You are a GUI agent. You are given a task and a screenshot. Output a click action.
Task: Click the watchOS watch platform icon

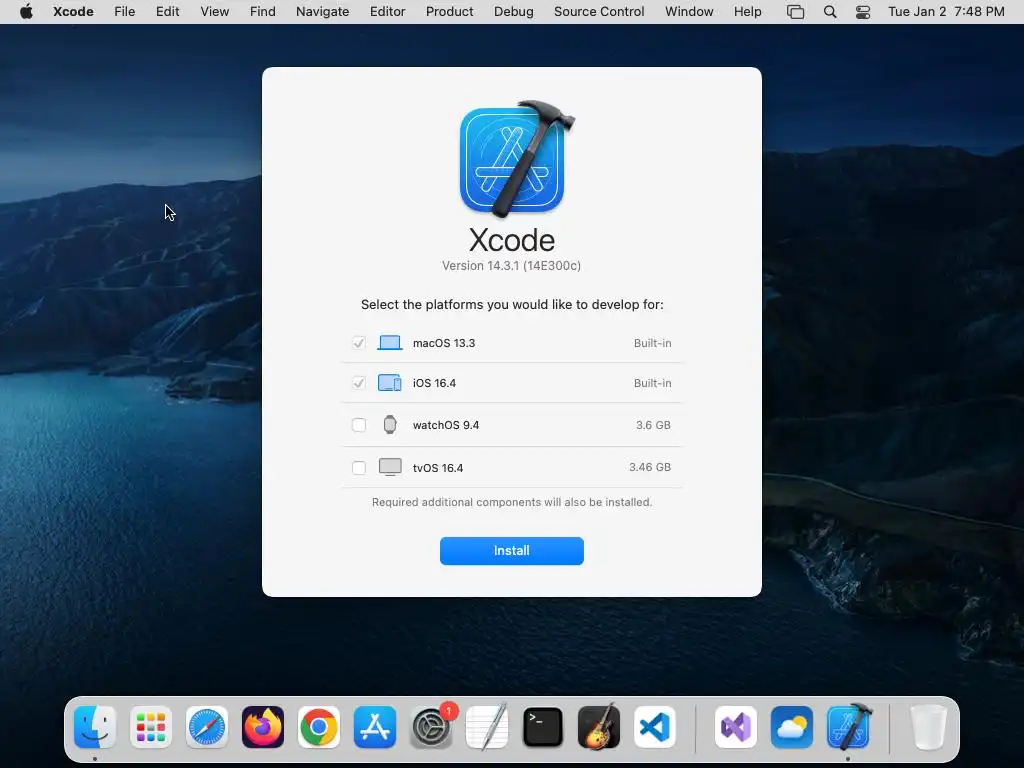tap(390, 424)
